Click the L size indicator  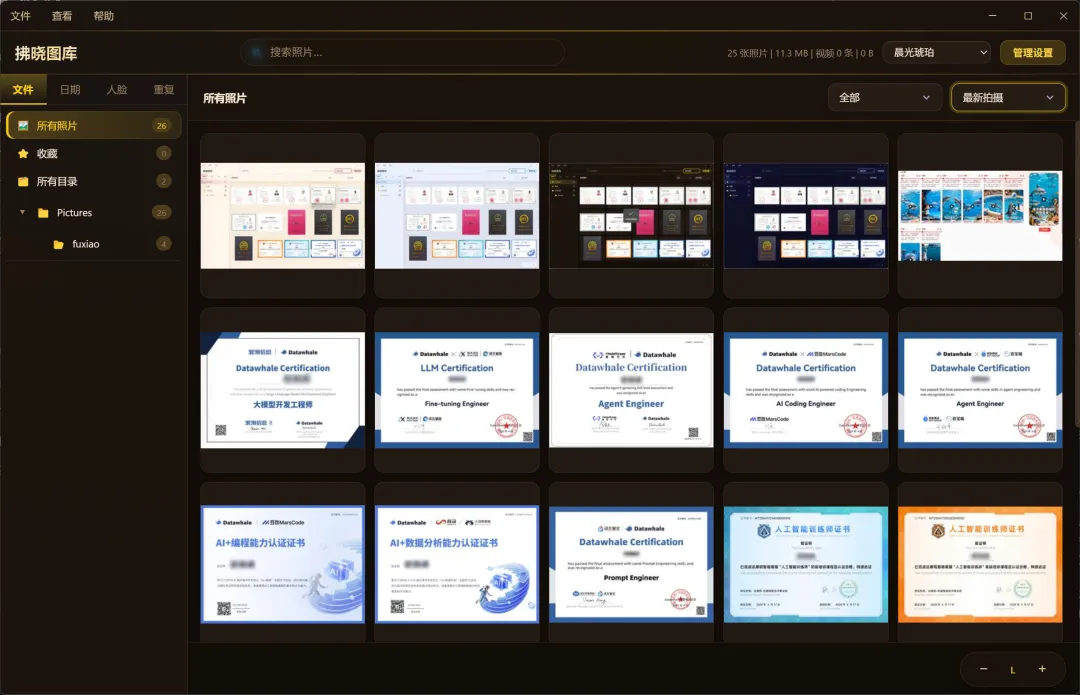point(1012,670)
